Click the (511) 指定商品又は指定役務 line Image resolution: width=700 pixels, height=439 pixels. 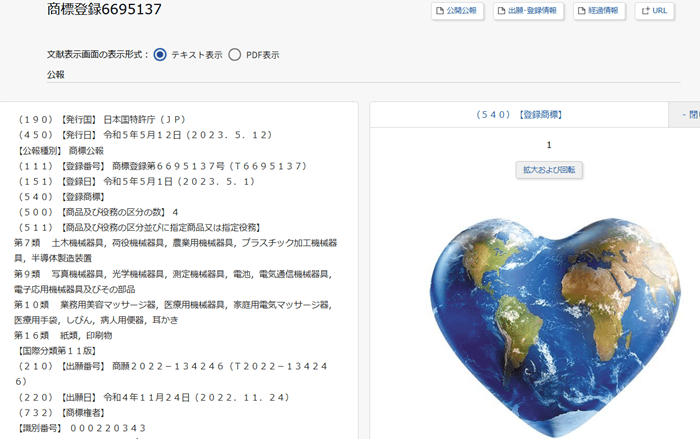pos(139,228)
